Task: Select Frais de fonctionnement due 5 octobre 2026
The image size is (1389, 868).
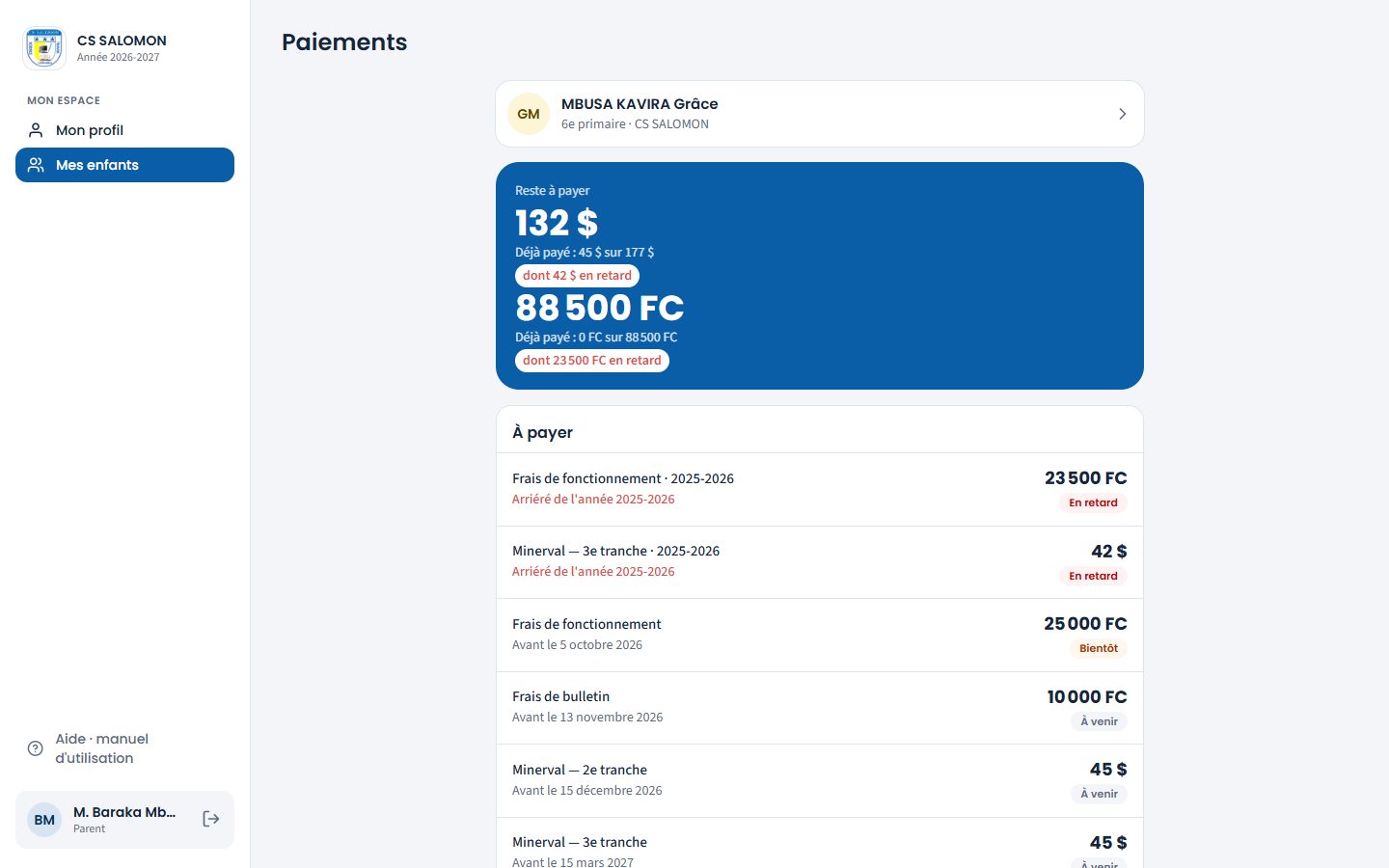Action: coord(820,636)
